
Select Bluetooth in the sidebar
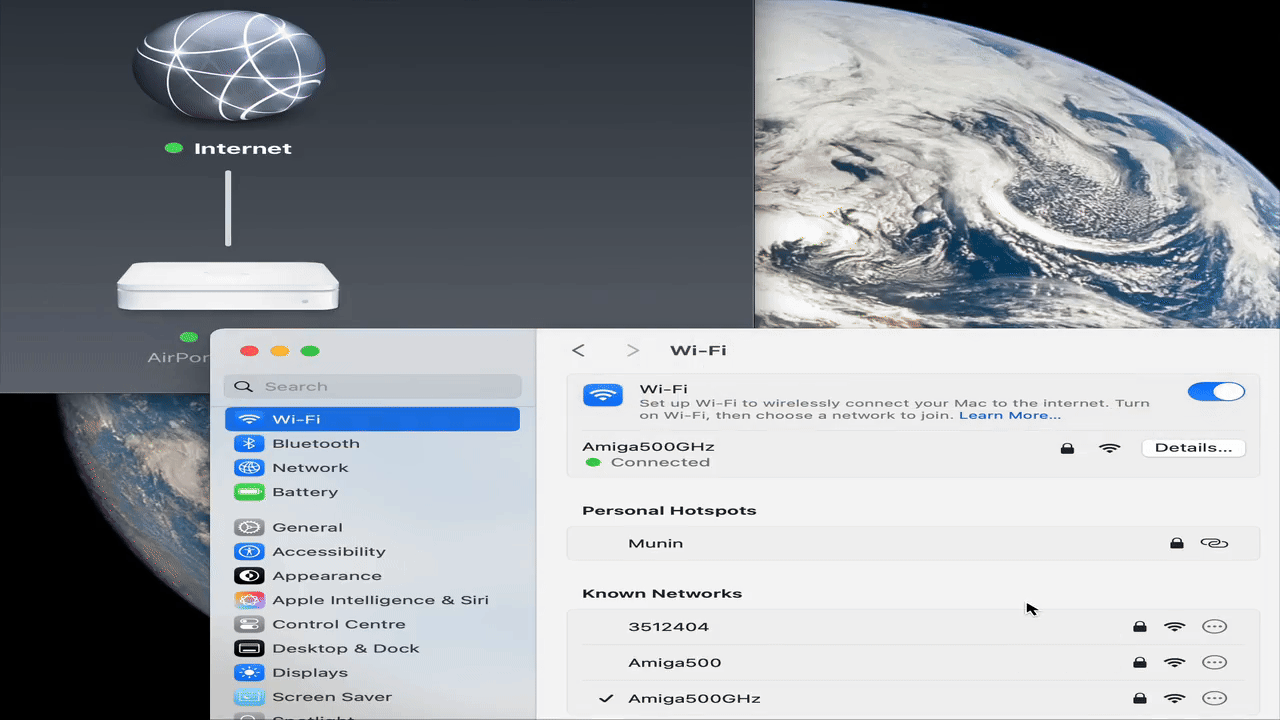tap(316, 443)
